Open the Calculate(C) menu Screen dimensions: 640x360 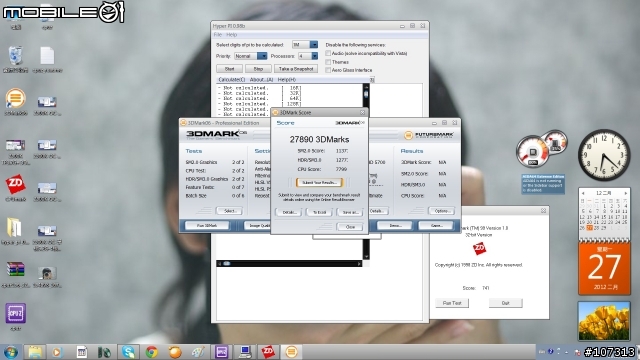click(231, 80)
